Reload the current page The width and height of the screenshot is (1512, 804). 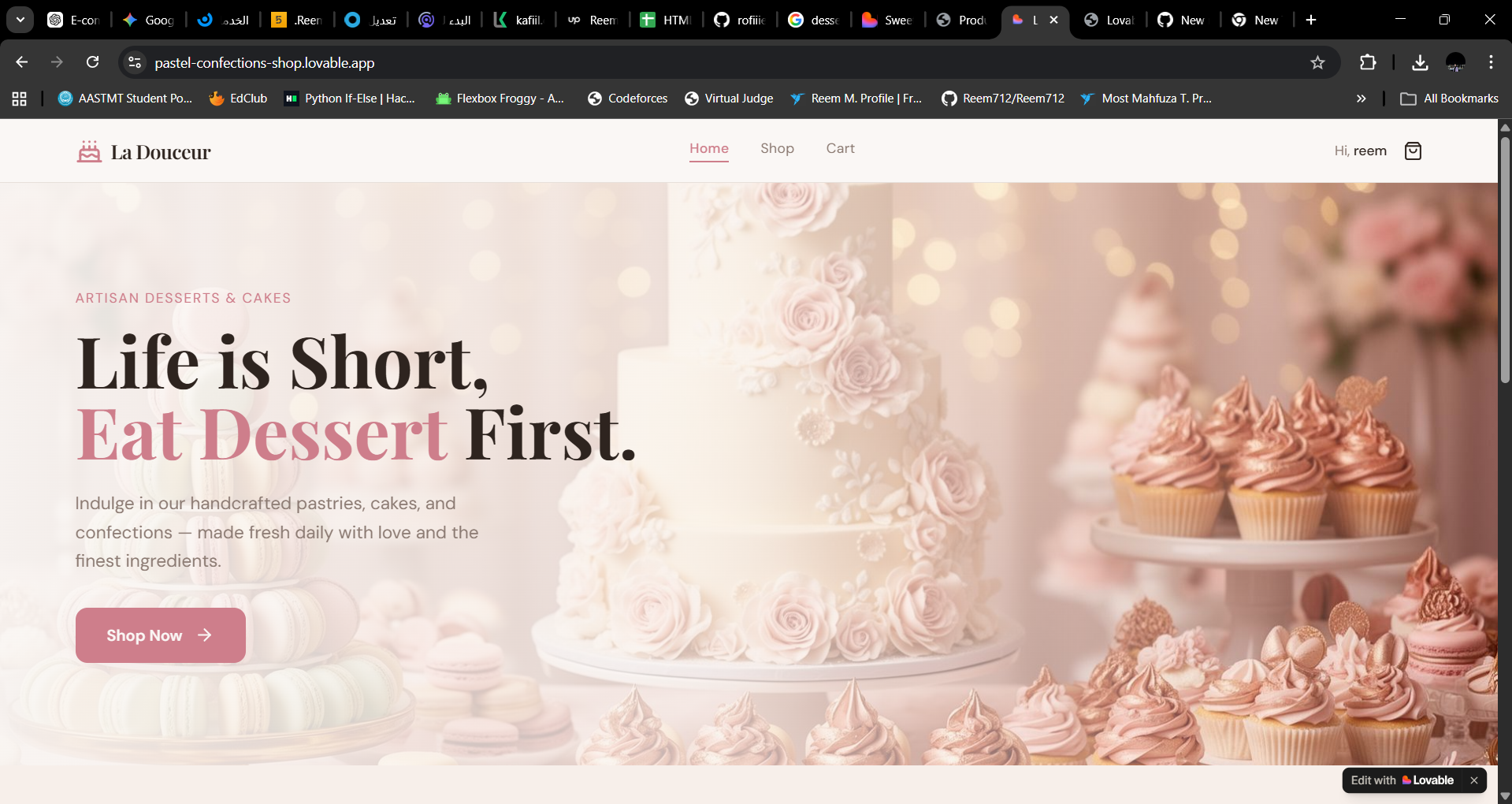(x=92, y=62)
